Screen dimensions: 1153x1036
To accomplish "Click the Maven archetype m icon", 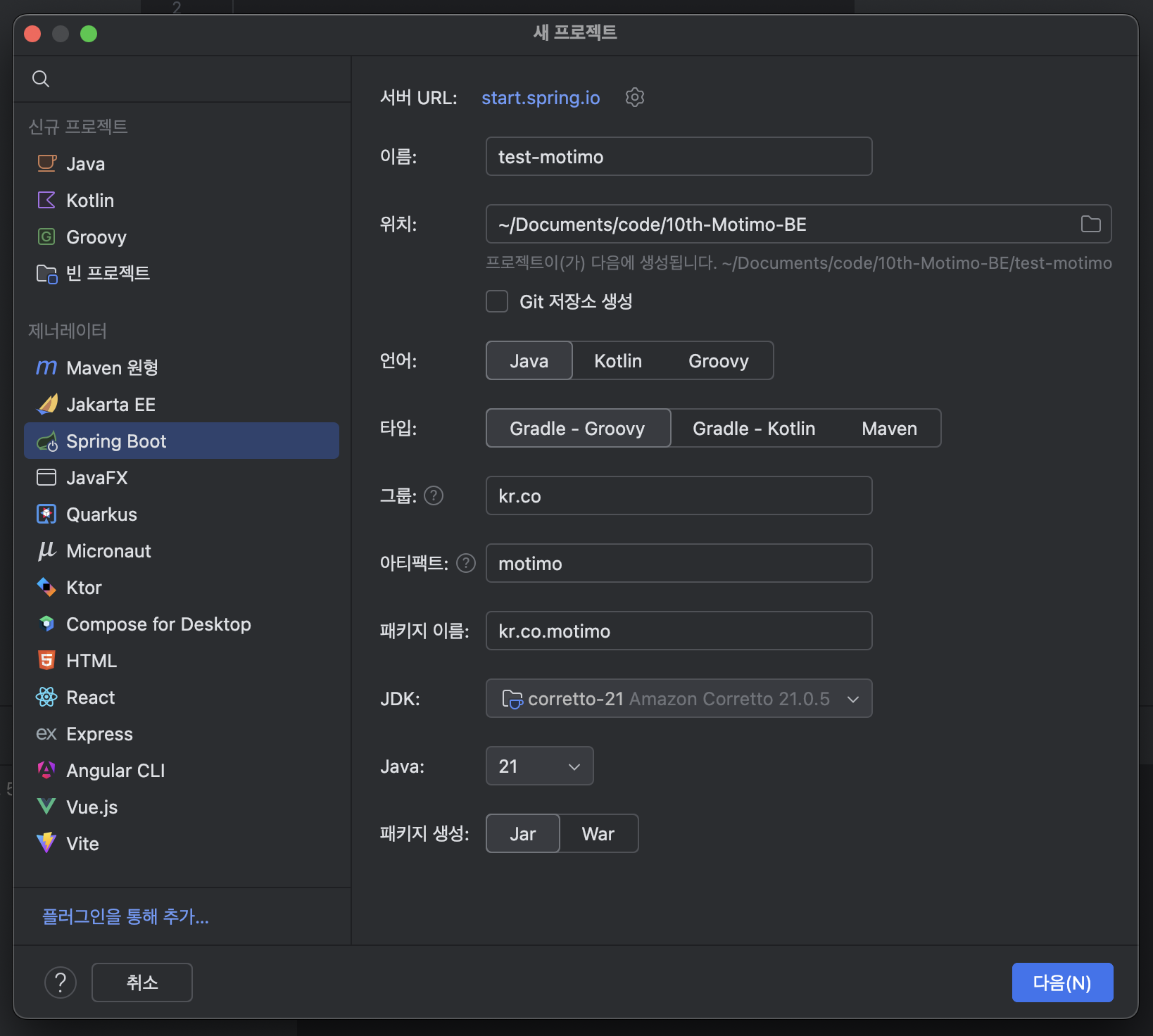I will click(x=46, y=367).
